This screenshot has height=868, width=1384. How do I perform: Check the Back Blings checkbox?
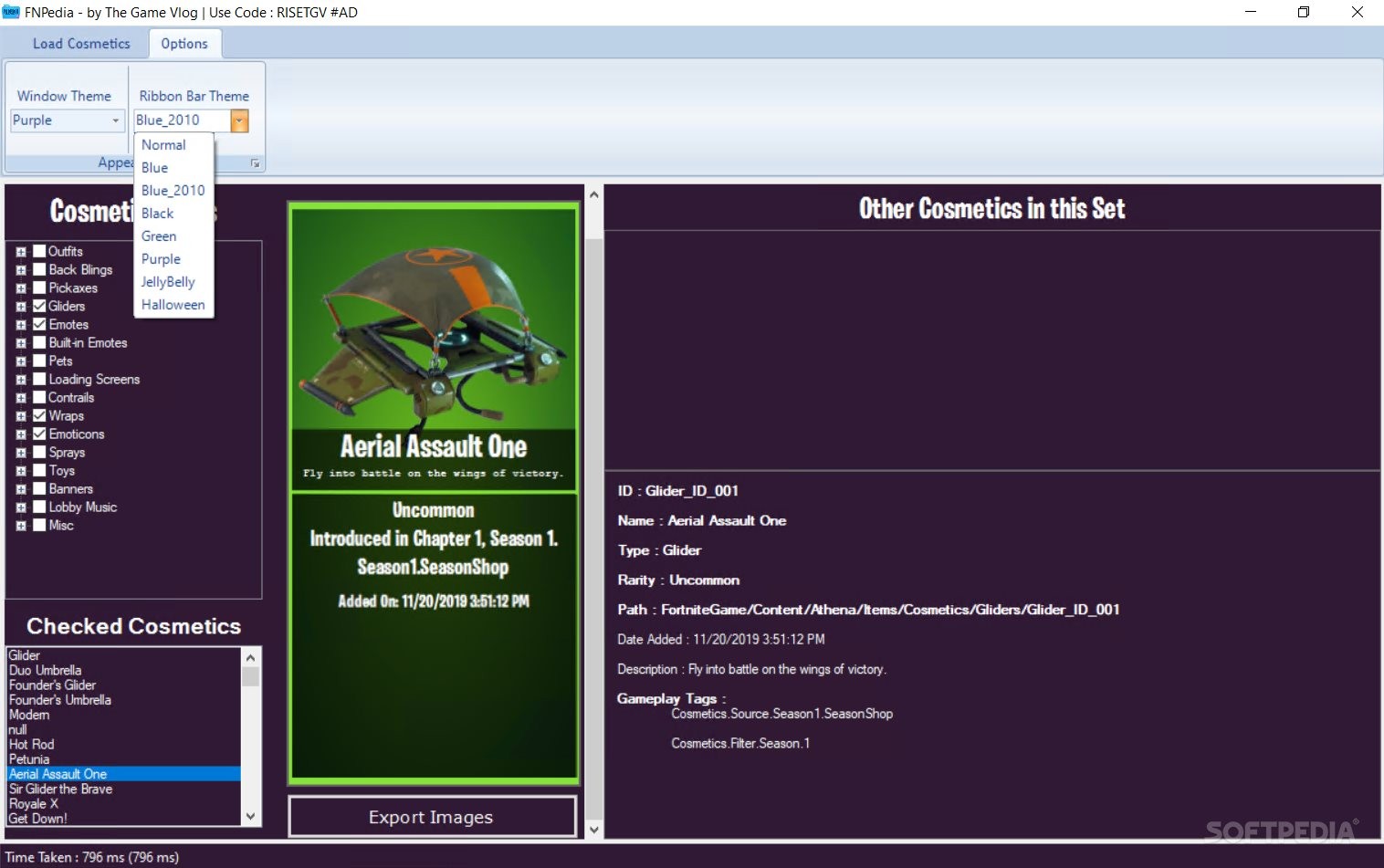39,269
